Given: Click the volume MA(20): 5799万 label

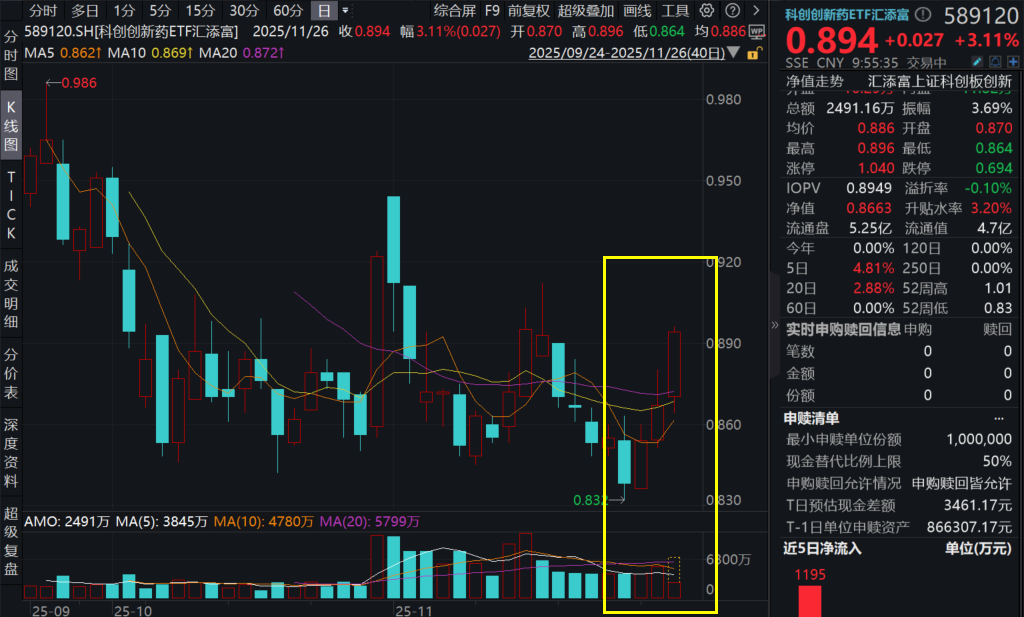Looking at the screenshot, I should (x=370, y=522).
